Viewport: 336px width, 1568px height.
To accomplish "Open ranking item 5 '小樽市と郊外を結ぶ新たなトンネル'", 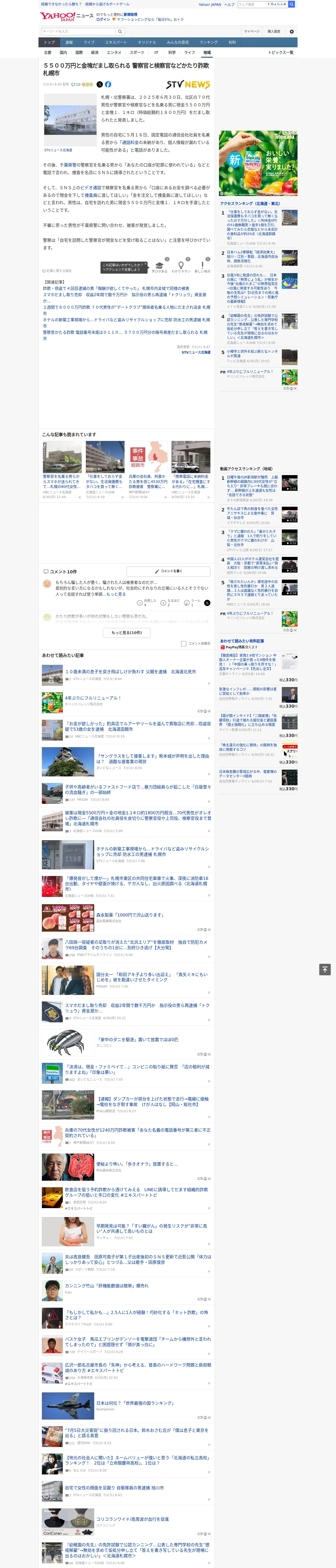I will coord(253,353).
